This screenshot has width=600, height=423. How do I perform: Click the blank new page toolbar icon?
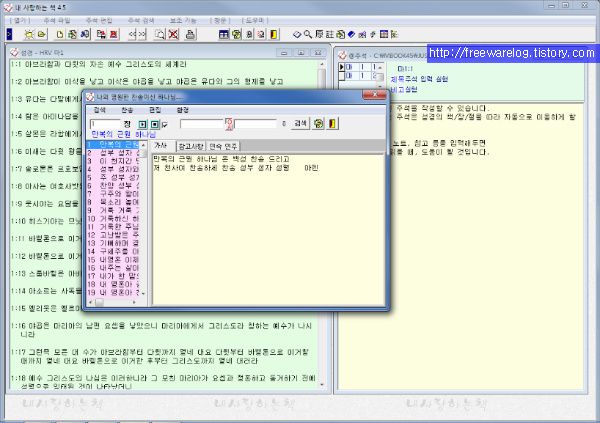coord(60,34)
